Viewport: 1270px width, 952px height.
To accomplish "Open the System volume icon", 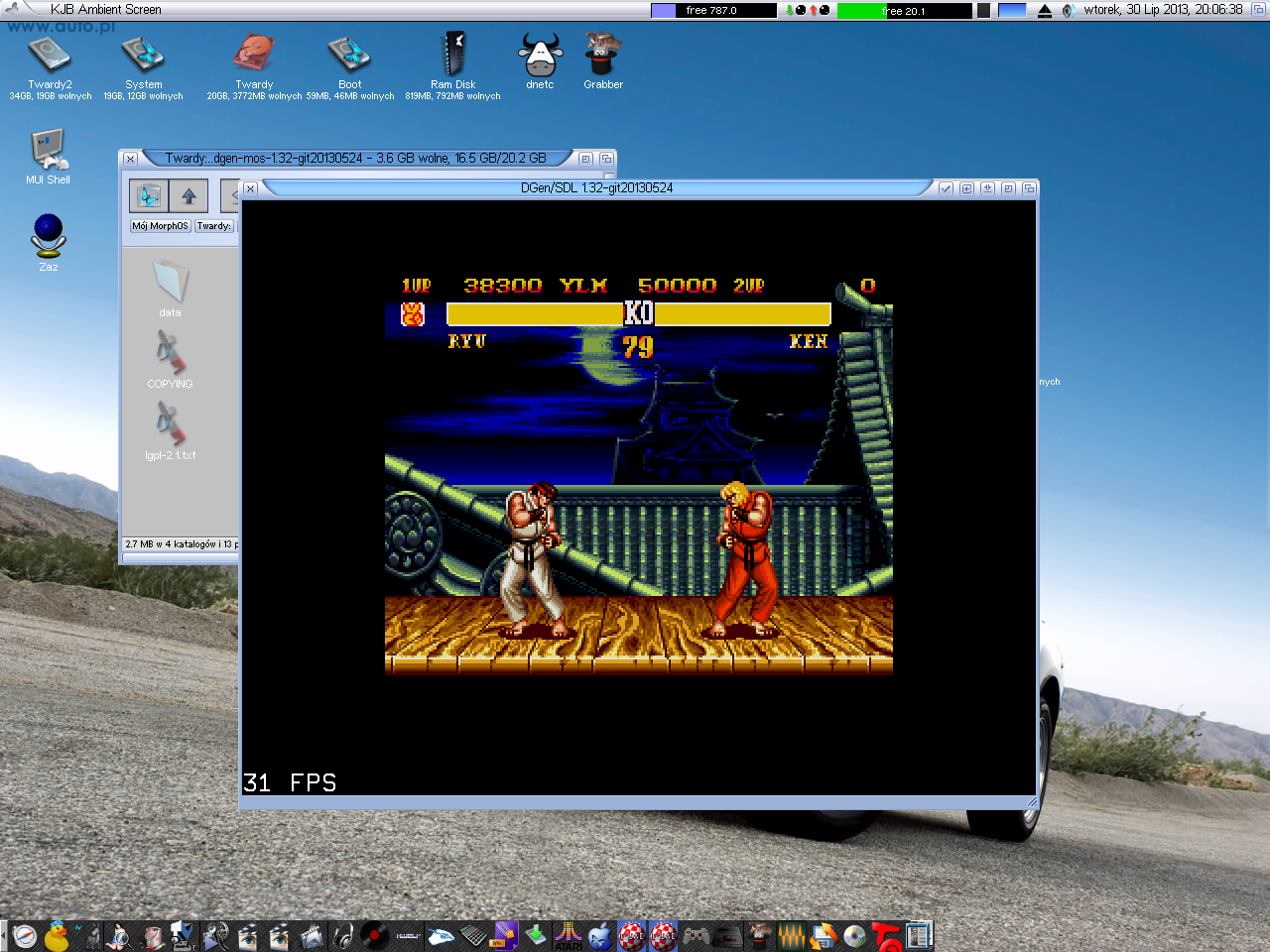I will click(x=143, y=55).
